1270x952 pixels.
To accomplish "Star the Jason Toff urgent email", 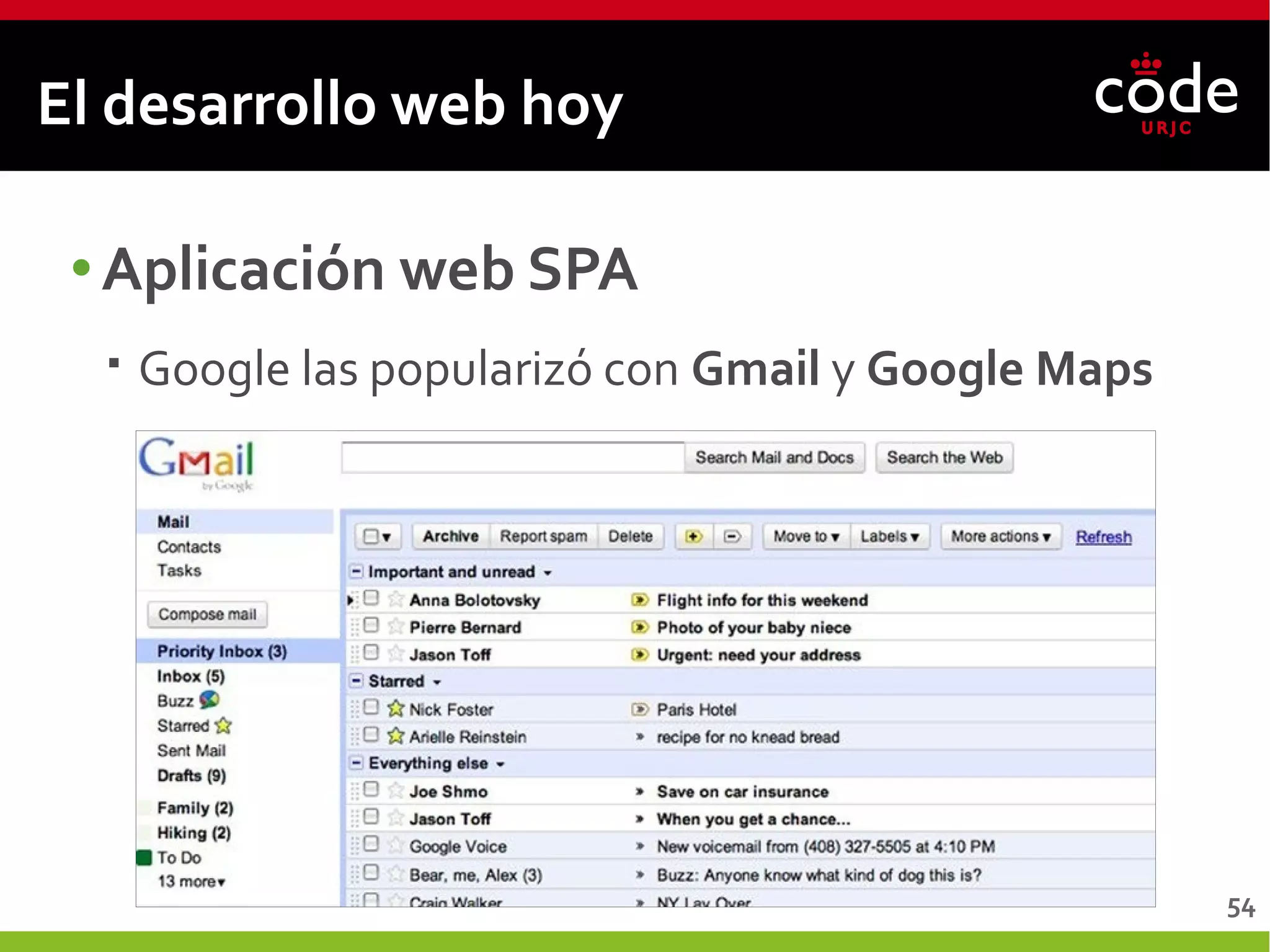I will point(396,654).
